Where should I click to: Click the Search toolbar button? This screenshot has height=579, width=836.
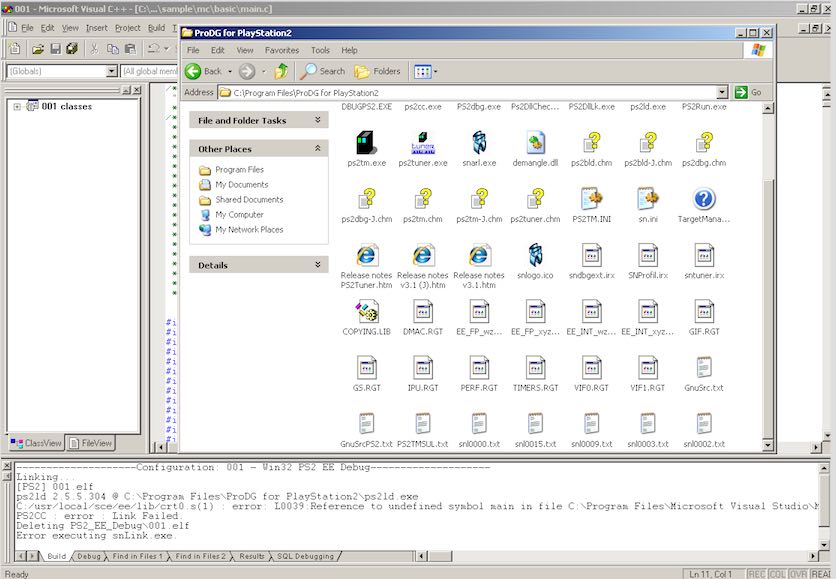pyautogui.click(x=323, y=71)
